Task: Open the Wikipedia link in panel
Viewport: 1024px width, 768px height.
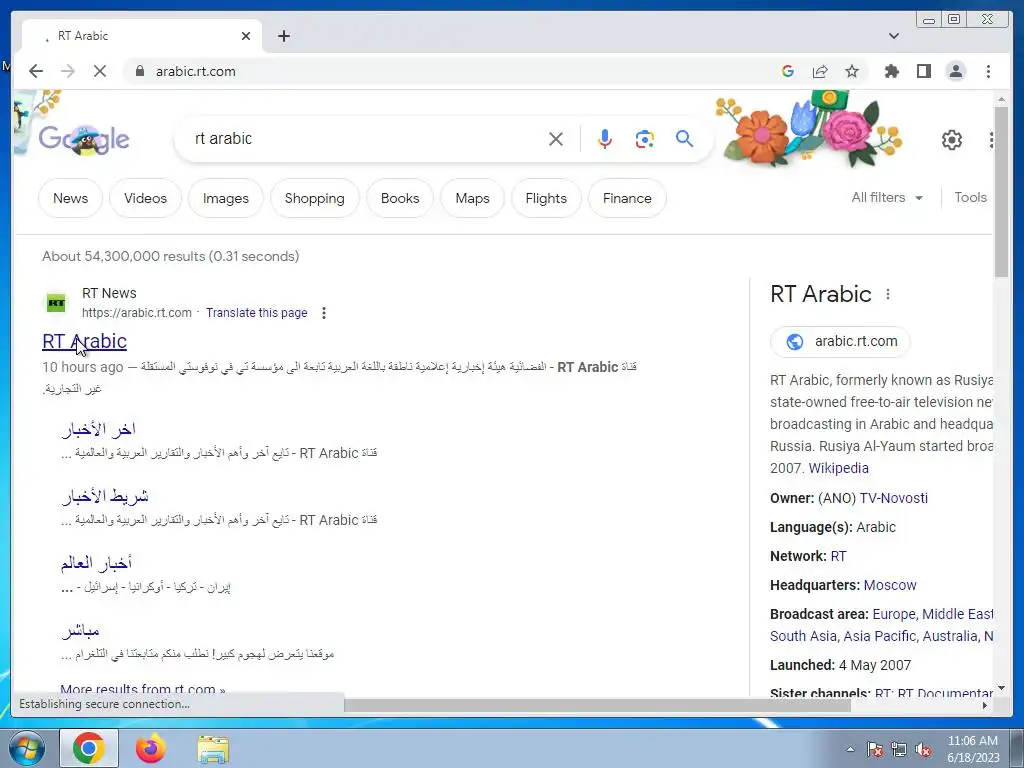Action: (x=839, y=468)
